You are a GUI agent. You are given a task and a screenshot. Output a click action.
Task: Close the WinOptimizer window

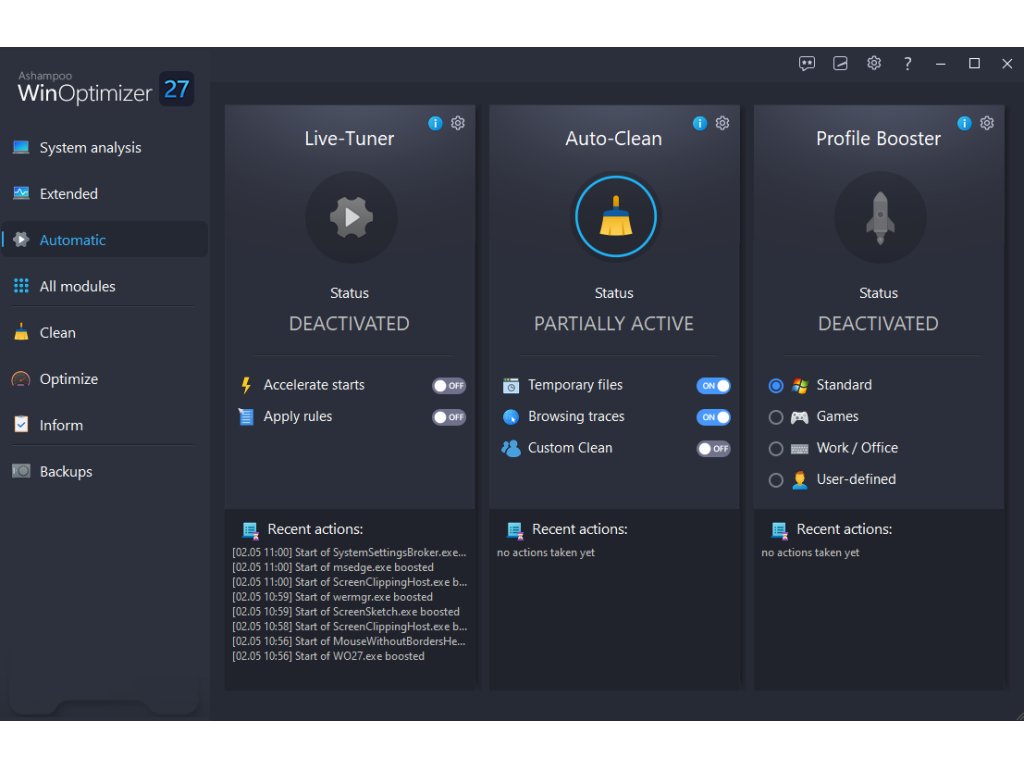coord(1007,63)
